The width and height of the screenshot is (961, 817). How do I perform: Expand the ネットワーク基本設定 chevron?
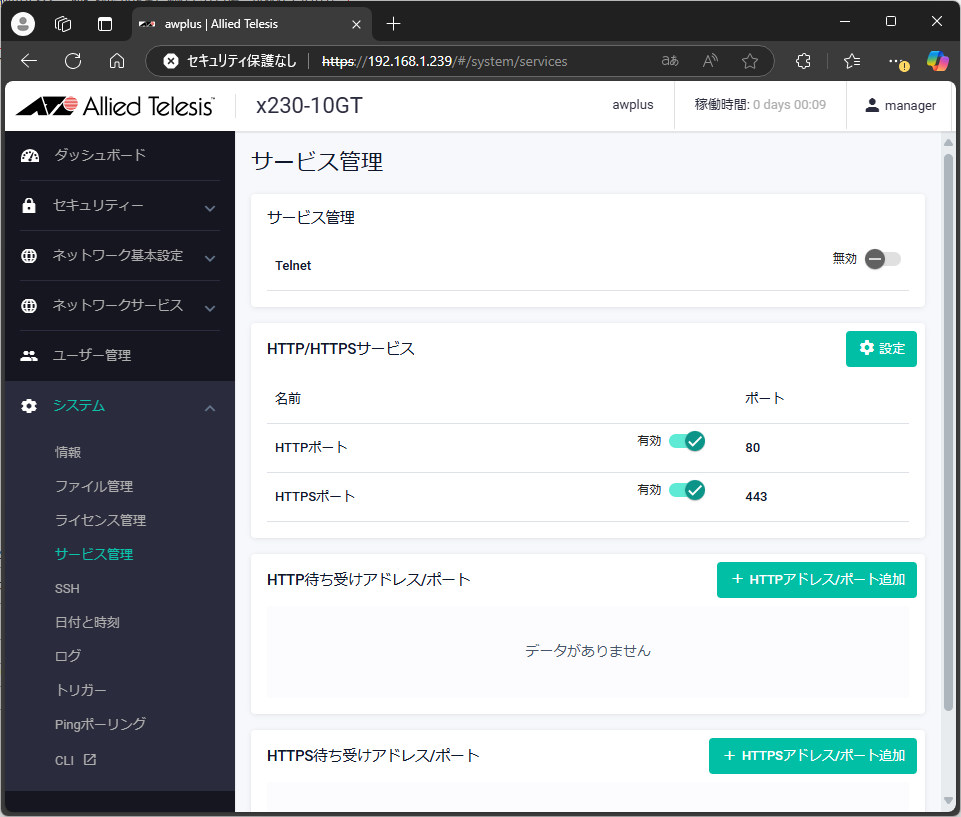[210, 257]
